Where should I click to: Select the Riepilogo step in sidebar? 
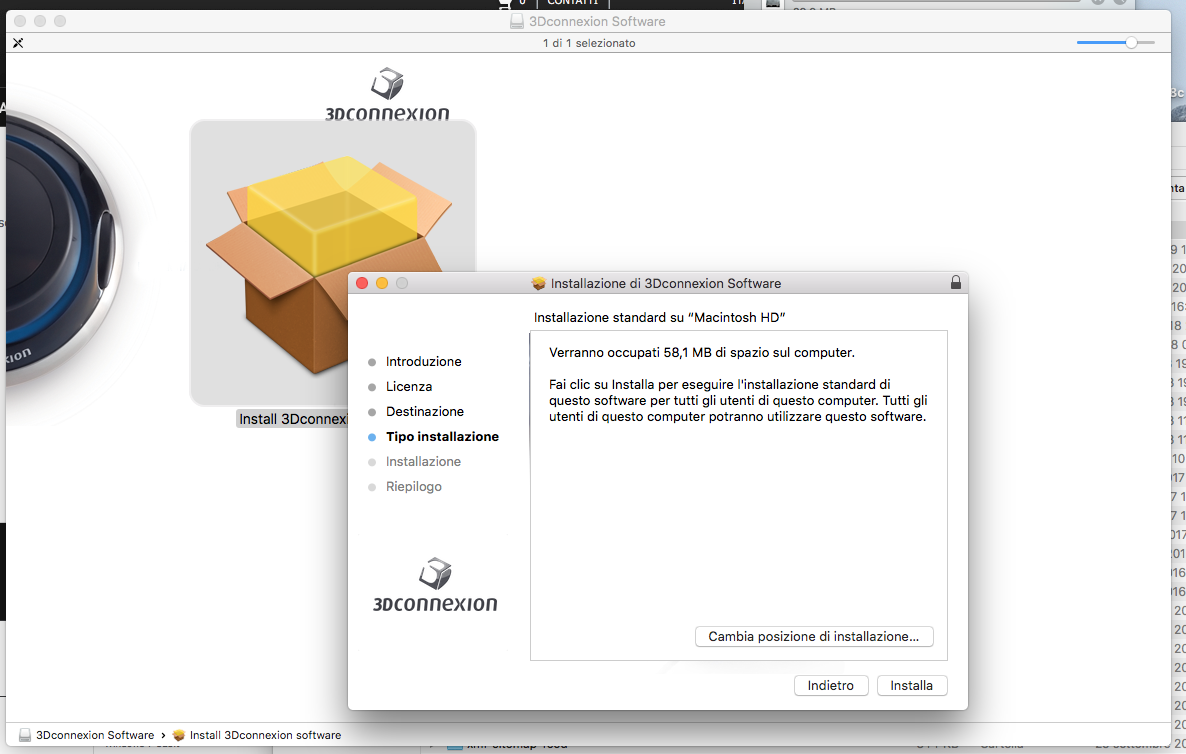click(x=413, y=486)
